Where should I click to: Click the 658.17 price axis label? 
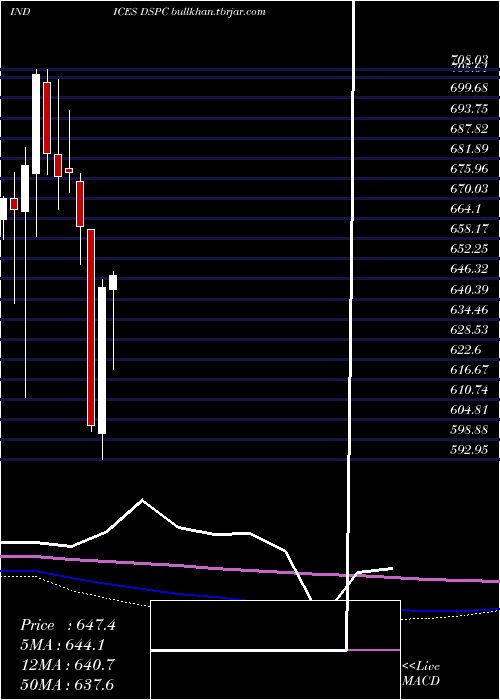pos(469,229)
